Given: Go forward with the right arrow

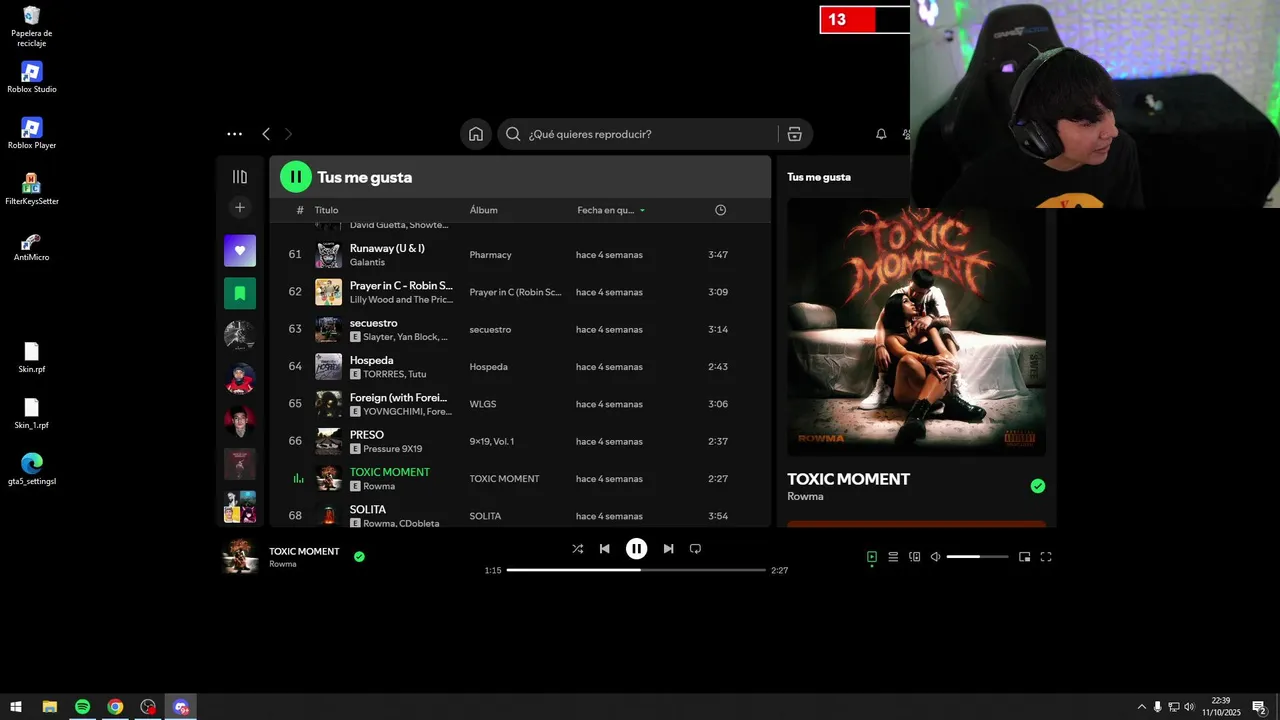Looking at the screenshot, I should 289,134.
